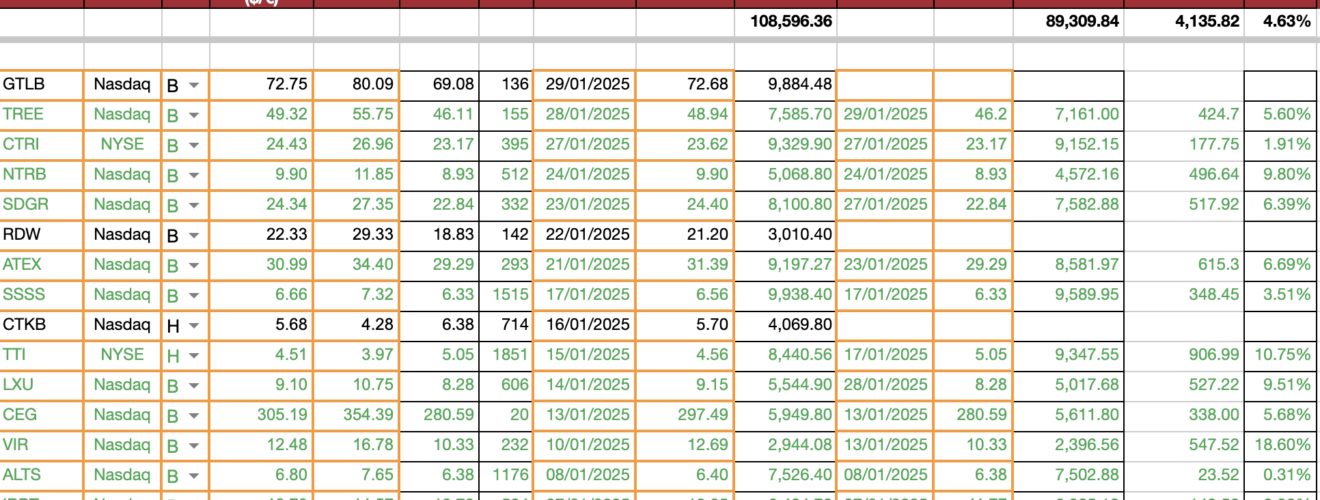Select the CTRI ticker cell
The width and height of the screenshot is (1320, 500).
[42, 145]
